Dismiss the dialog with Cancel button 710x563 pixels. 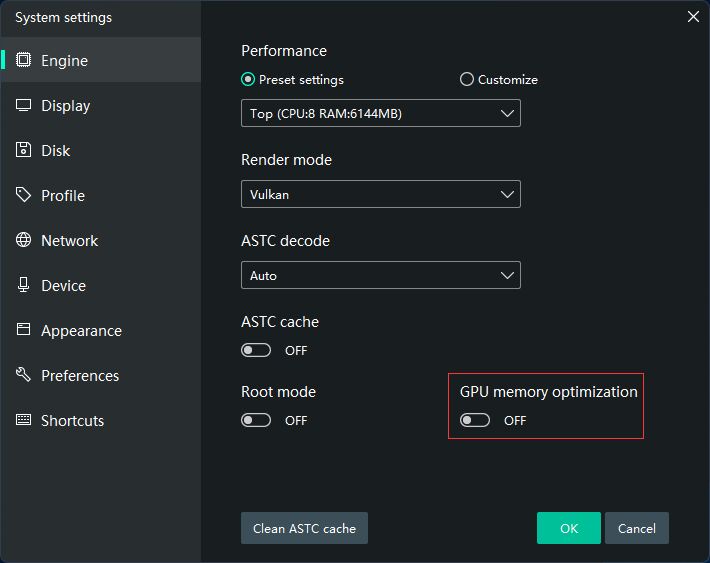(636, 528)
